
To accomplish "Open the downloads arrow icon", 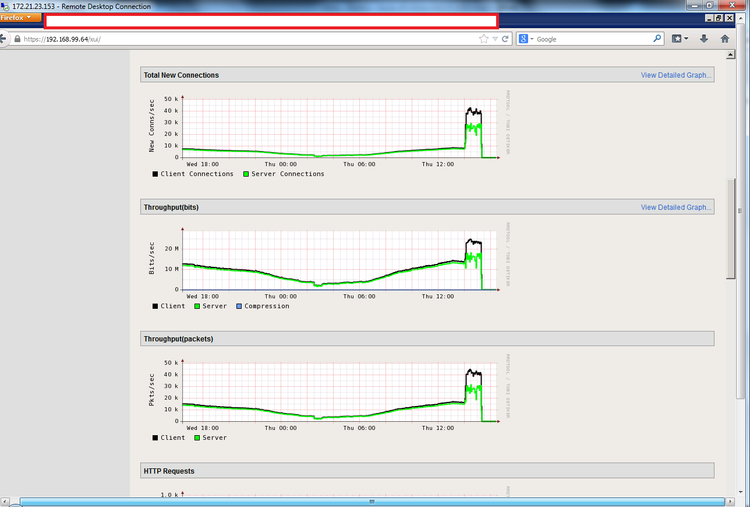I will pos(704,39).
